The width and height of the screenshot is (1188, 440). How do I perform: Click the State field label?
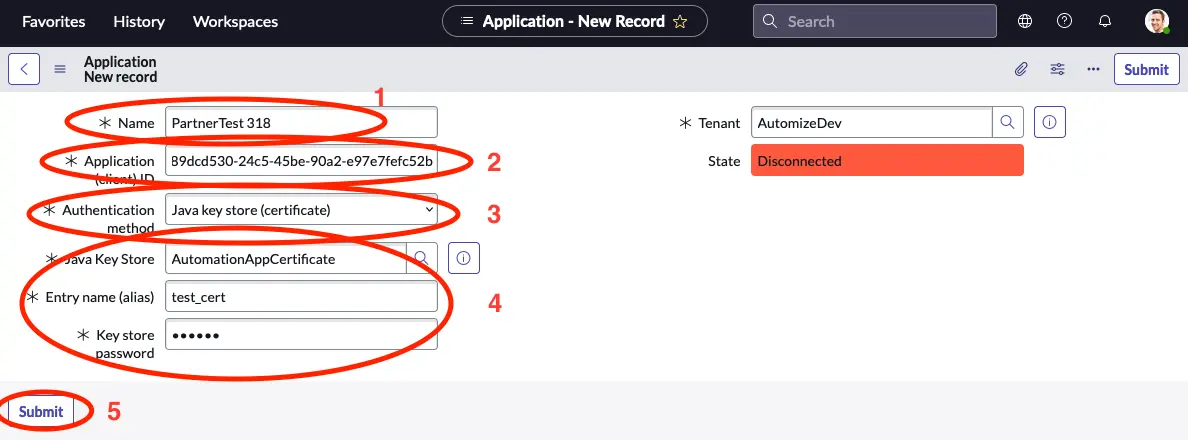coord(724,161)
